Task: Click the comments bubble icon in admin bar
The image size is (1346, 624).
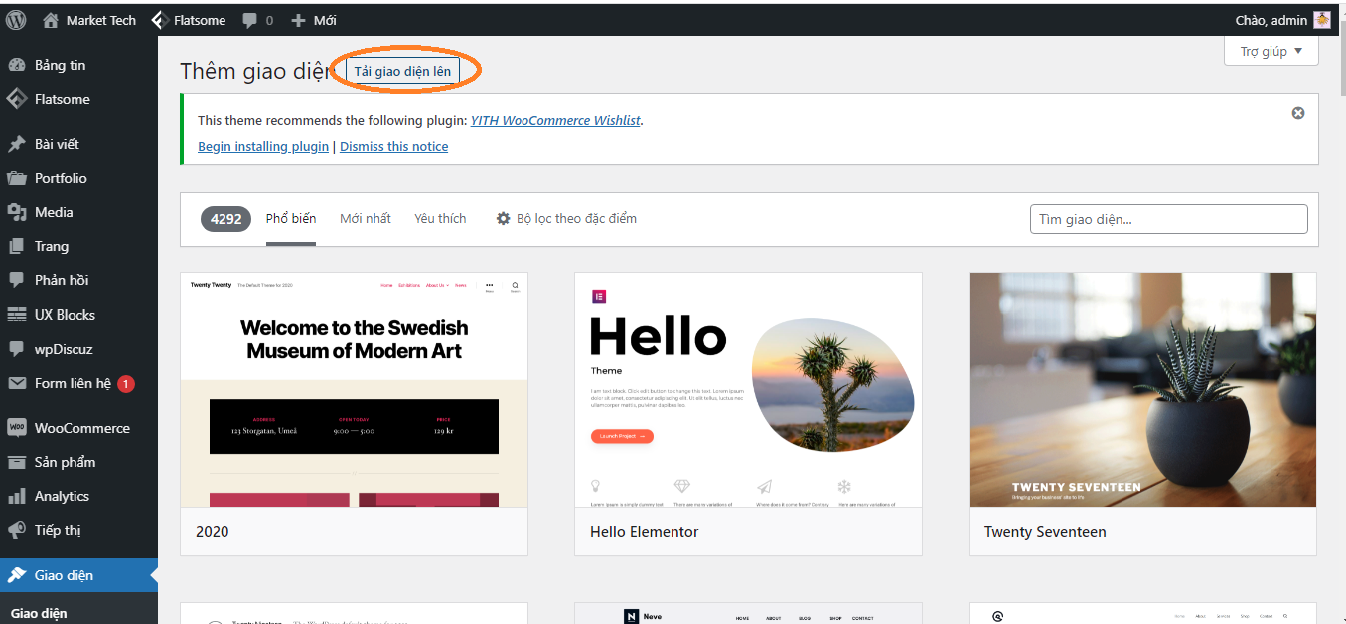Action: coord(250,20)
